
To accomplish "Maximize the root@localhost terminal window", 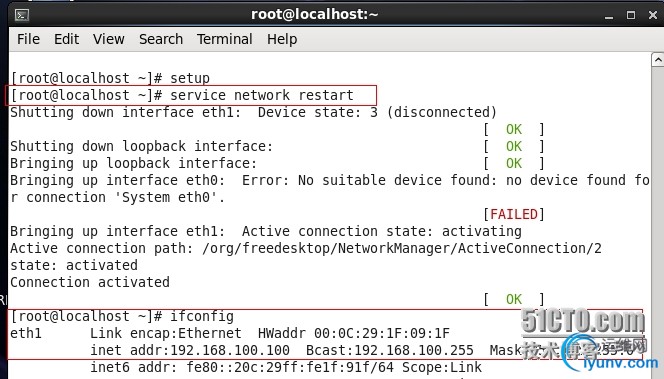I will pos(631,15).
